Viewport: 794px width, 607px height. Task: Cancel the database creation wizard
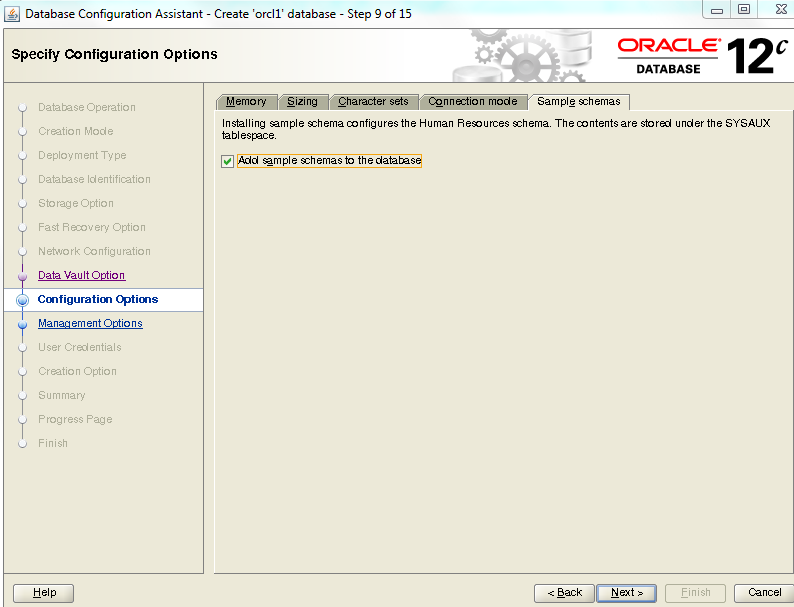pyautogui.click(x=764, y=593)
